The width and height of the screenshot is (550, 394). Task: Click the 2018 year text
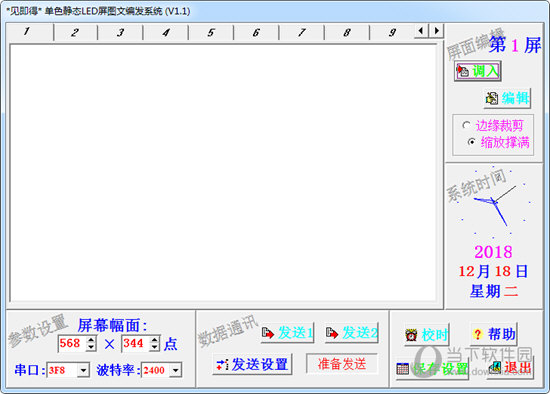coord(493,252)
